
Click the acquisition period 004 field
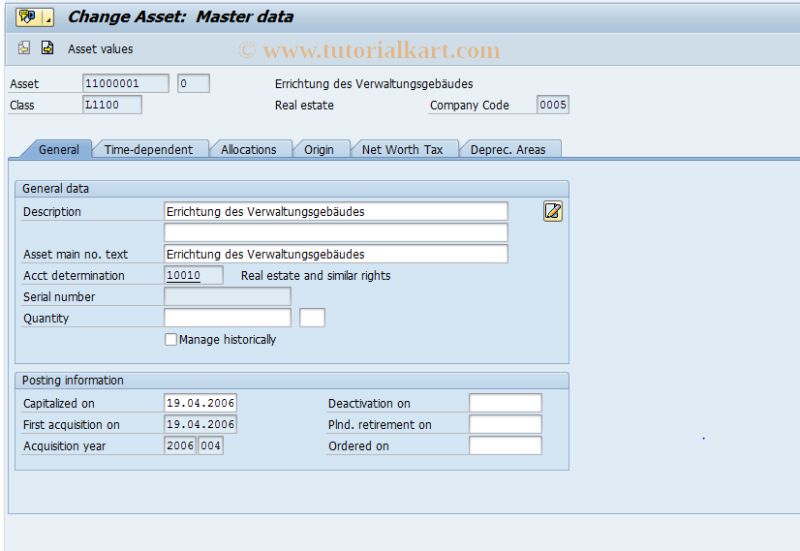coord(210,446)
